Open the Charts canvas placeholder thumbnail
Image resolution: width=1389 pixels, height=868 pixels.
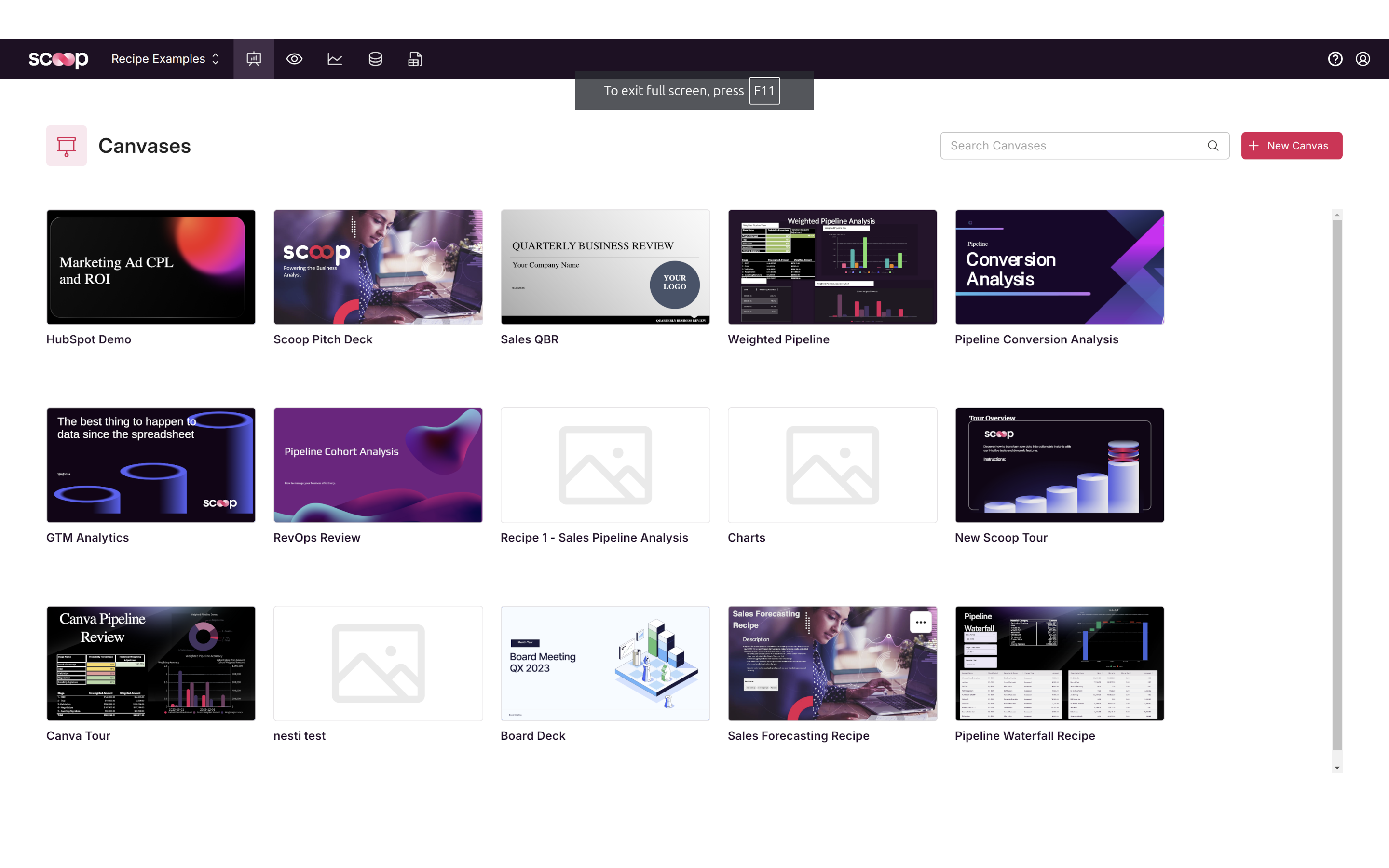pos(832,465)
